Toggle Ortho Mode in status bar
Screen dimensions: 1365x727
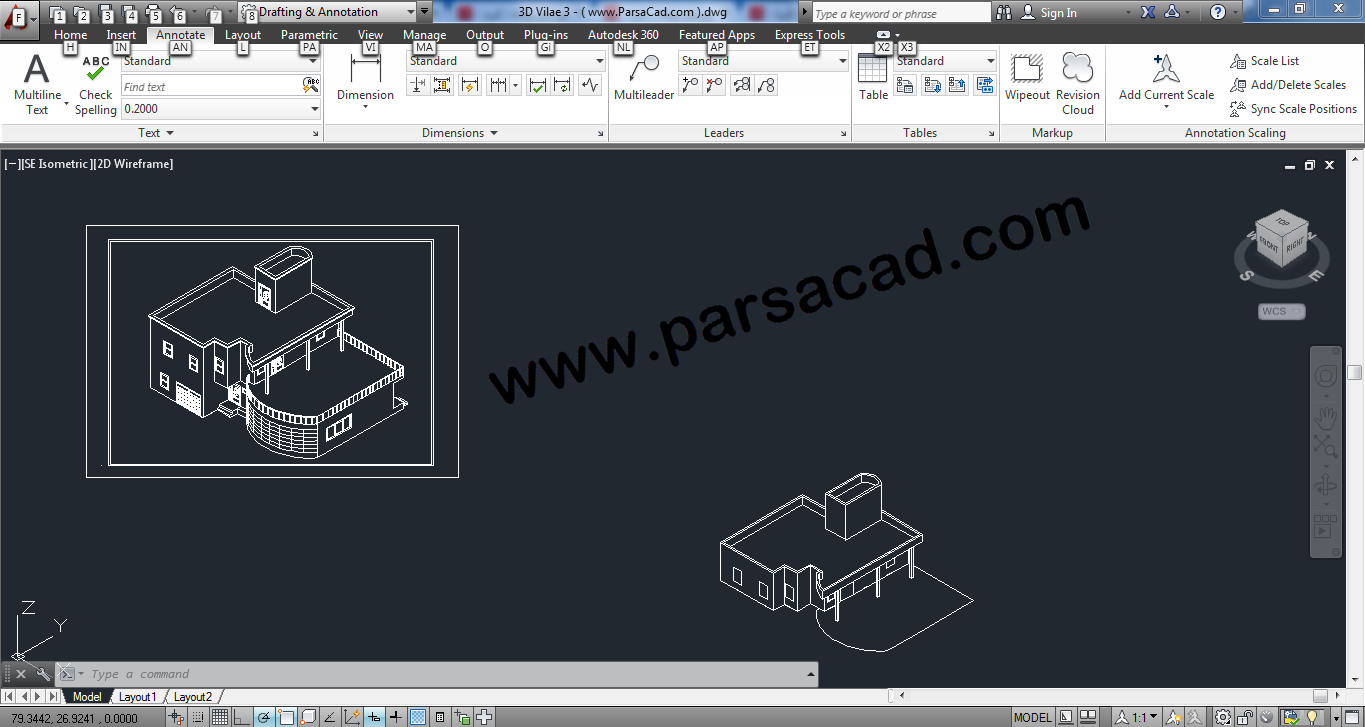pos(241,717)
